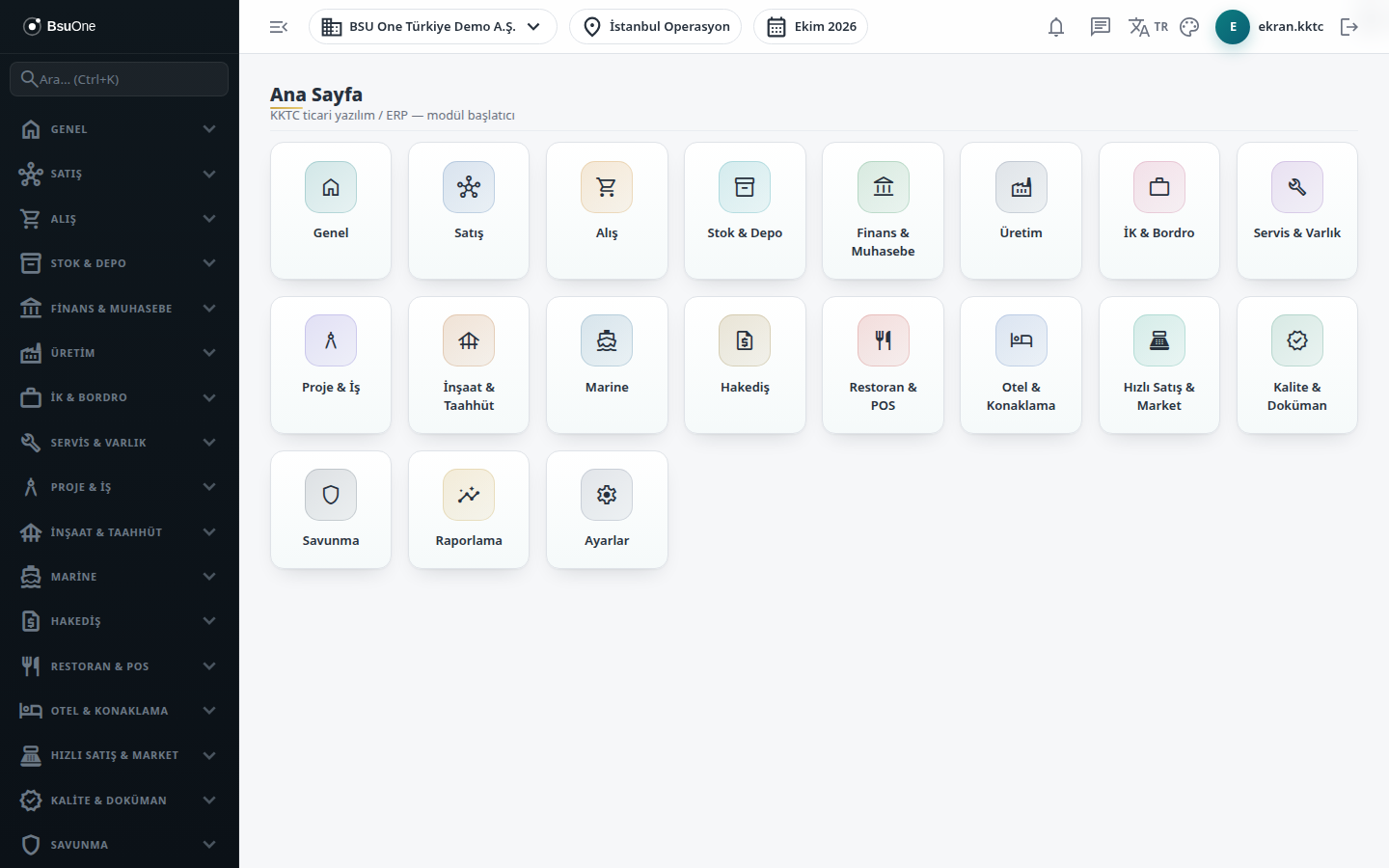Image resolution: width=1389 pixels, height=868 pixels.
Task: Open the Hızlı Satış & Market card
Action: pos(1159,365)
